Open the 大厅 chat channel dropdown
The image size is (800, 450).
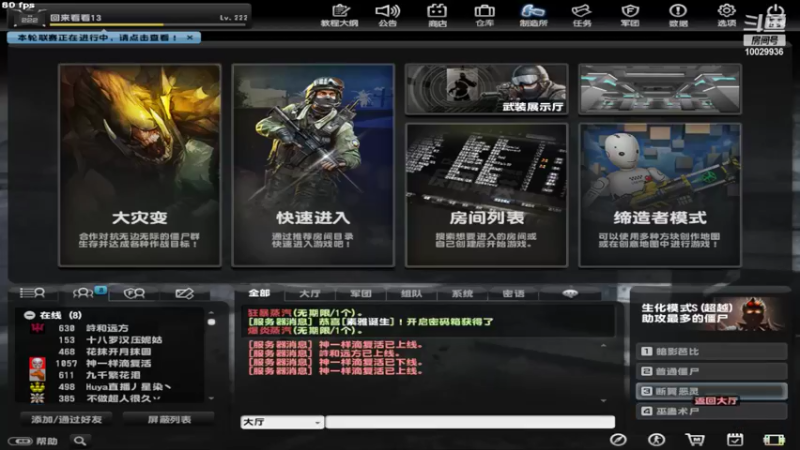click(x=282, y=422)
